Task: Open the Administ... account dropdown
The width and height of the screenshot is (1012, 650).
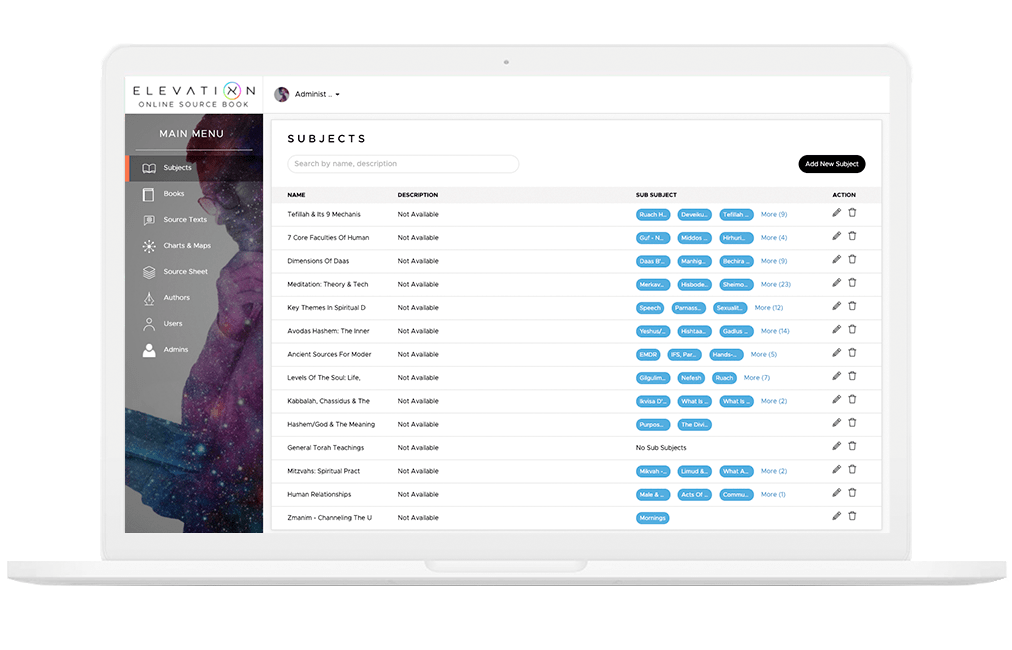Action: pos(317,94)
